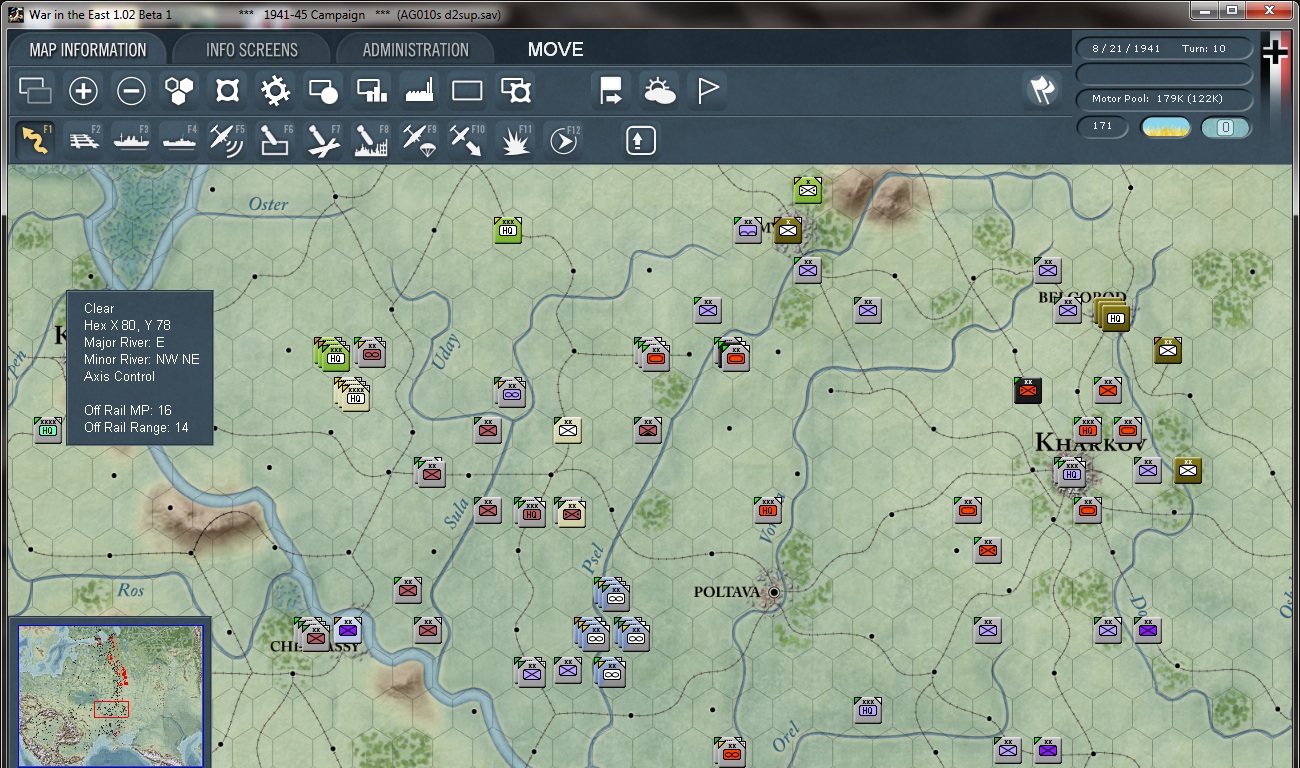Click the date and Turn: 10 display
Viewport: 1300px width, 768px height.
point(1165,48)
